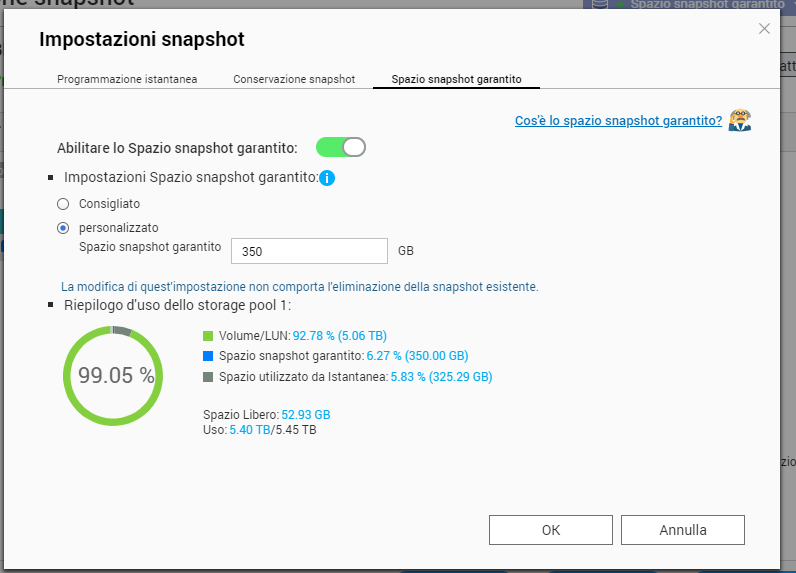Toggle Abilitare lo Spazio snapshot garantito switch

pyautogui.click(x=341, y=148)
